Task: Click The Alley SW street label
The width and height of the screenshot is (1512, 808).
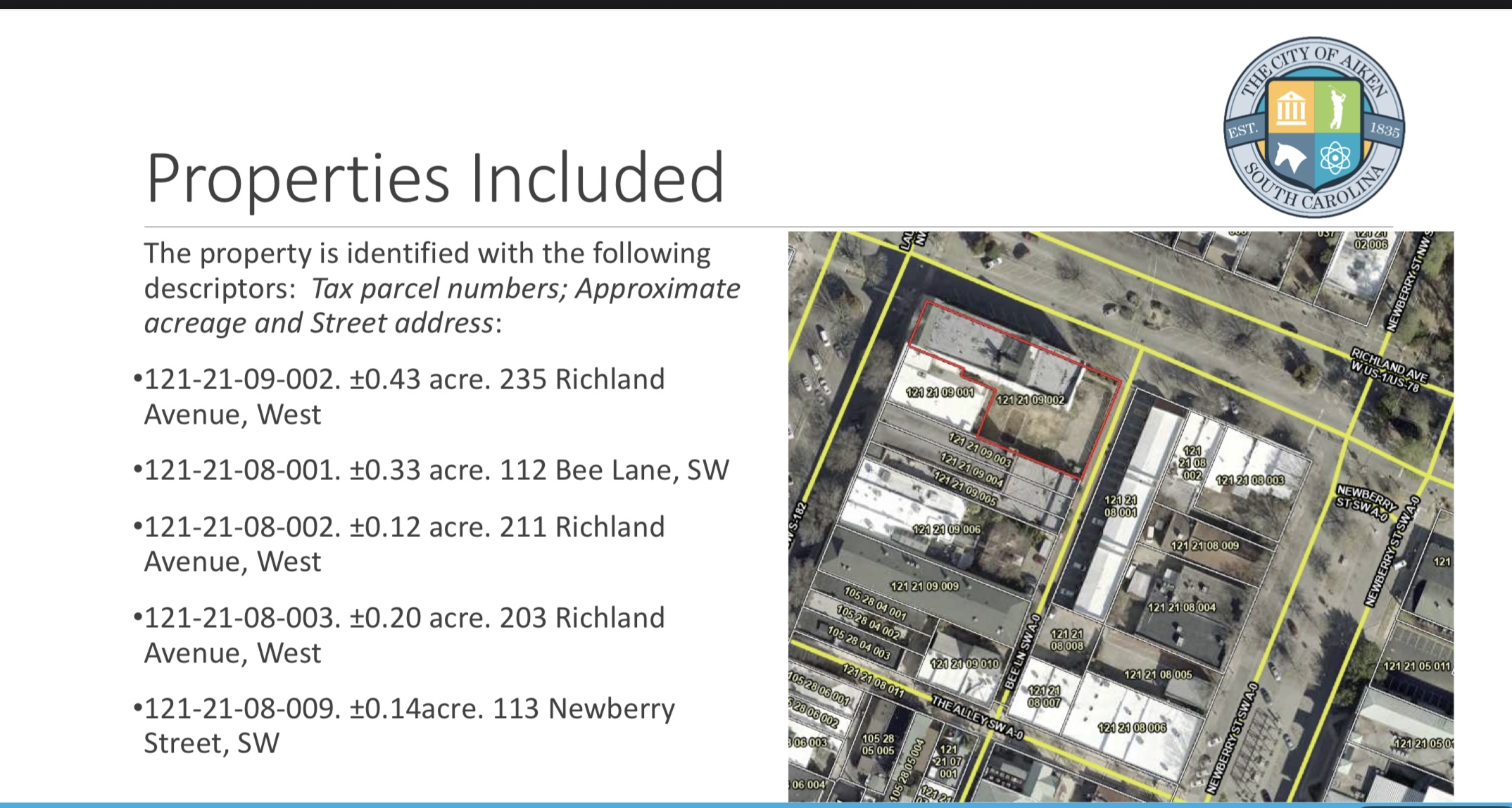Action: pos(976,718)
